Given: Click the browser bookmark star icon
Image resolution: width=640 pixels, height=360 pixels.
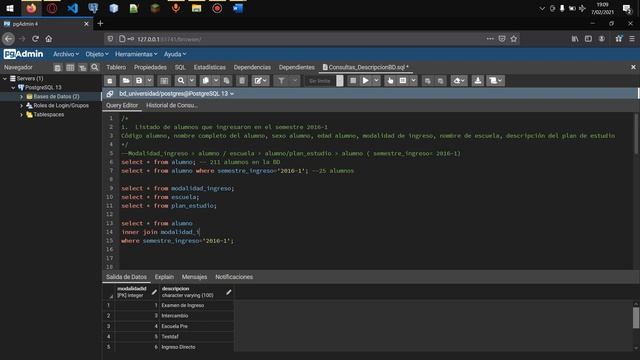Looking at the screenshot, I should pyautogui.click(x=514, y=39).
